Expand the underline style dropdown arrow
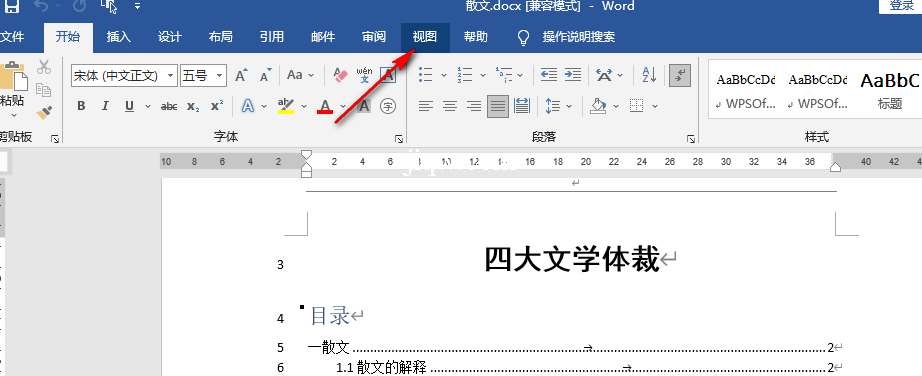The width and height of the screenshot is (922, 376). click(148, 107)
